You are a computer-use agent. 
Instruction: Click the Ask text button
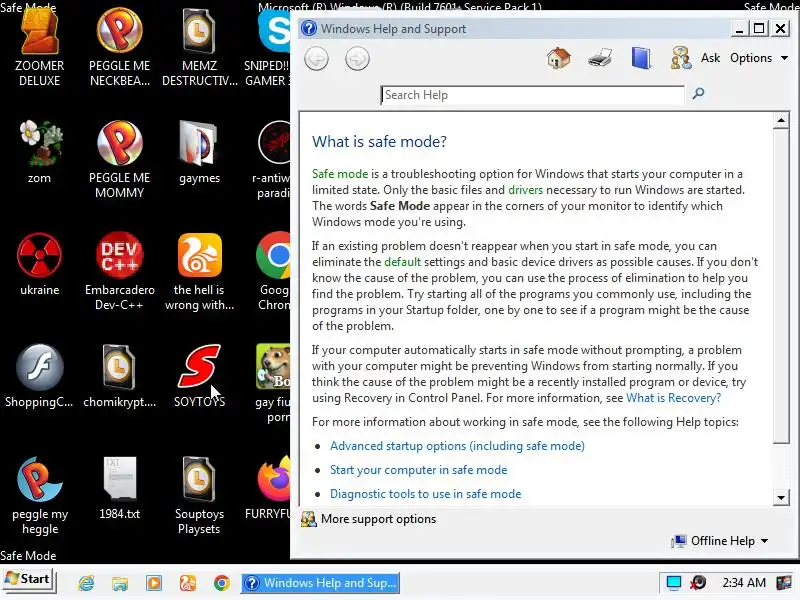[710, 58]
